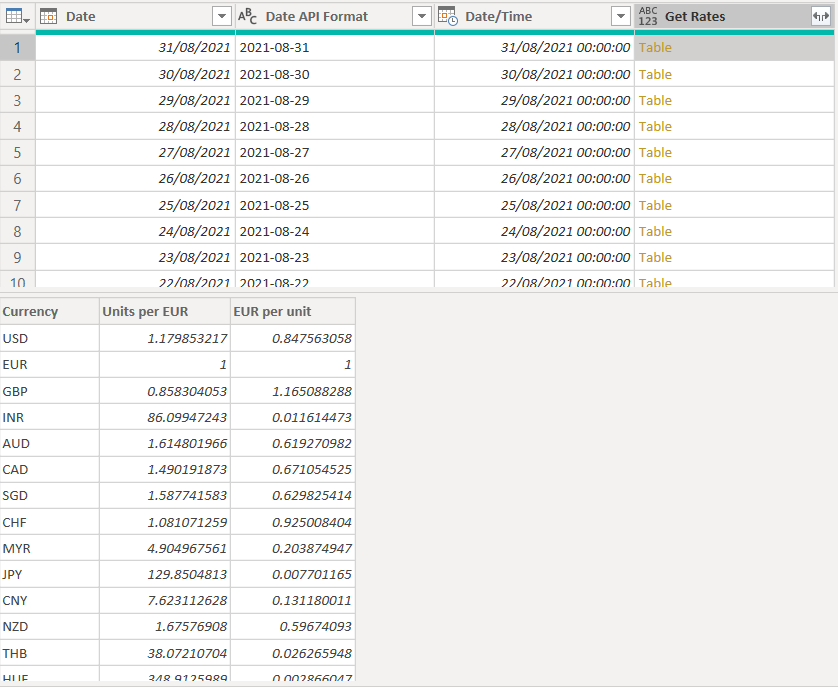The image size is (838, 687).
Task: Open the Date/Time column filter dropdown
Action: point(620,17)
